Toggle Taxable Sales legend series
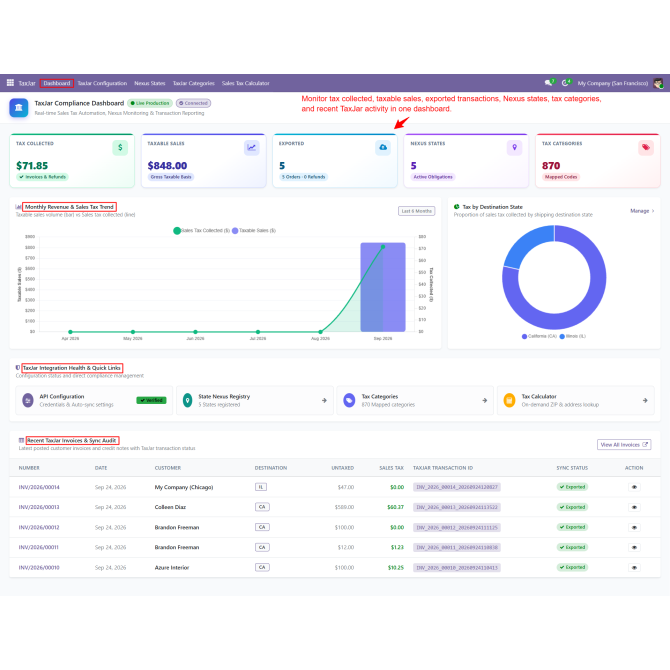 click(254, 231)
